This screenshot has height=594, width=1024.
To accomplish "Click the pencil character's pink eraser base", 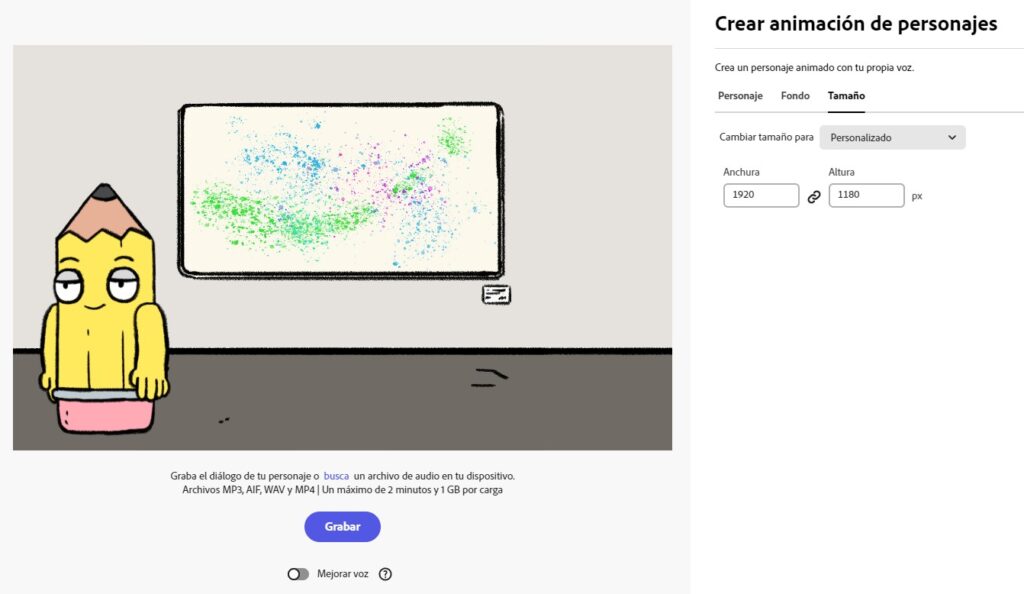I will tap(105, 412).
